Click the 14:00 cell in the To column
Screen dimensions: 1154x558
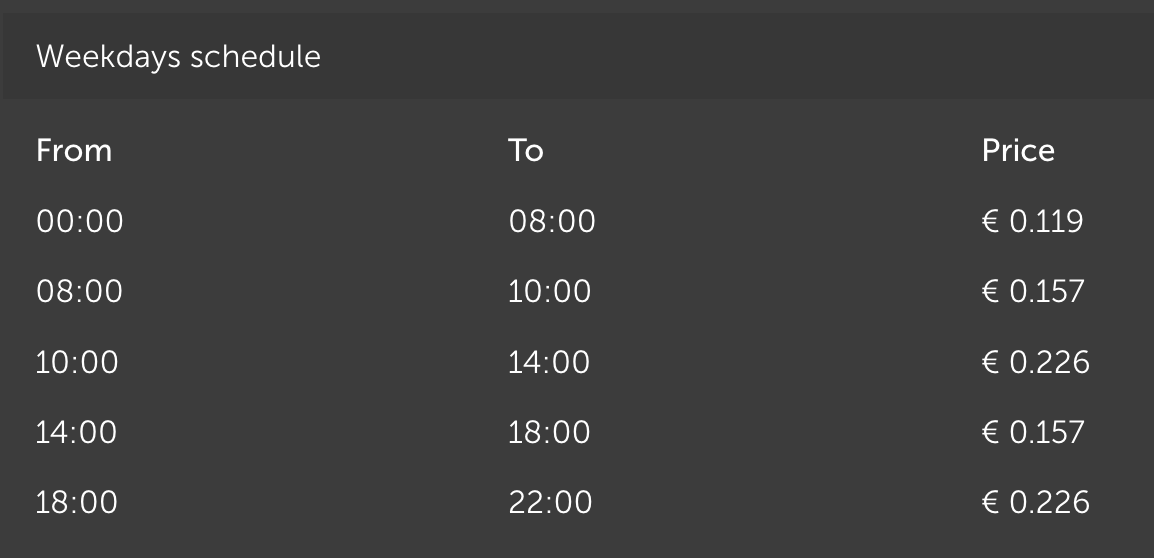[x=550, y=362]
